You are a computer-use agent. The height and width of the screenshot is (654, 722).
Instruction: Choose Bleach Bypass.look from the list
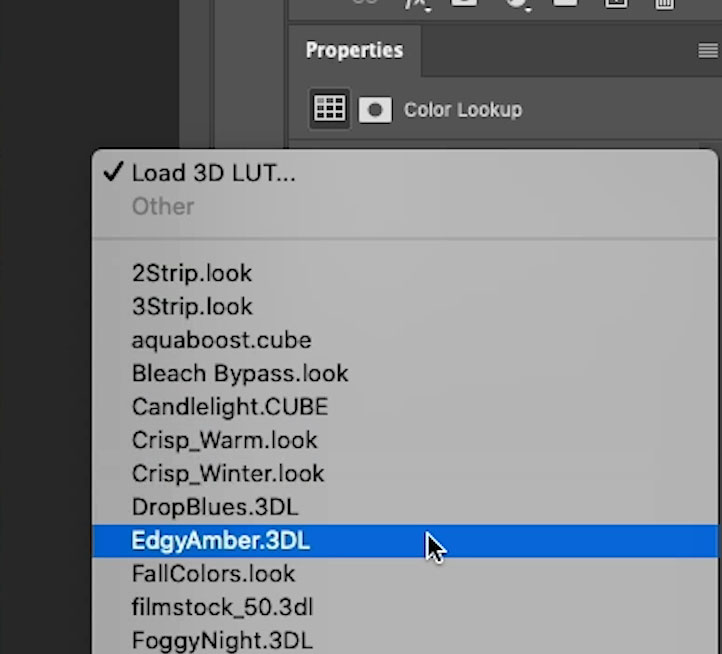coord(240,374)
